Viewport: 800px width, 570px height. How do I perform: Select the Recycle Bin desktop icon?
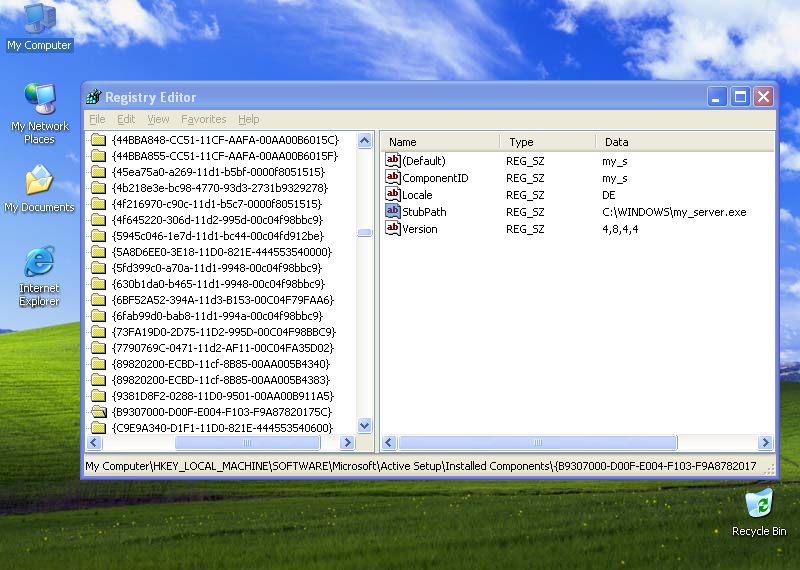coord(759,513)
